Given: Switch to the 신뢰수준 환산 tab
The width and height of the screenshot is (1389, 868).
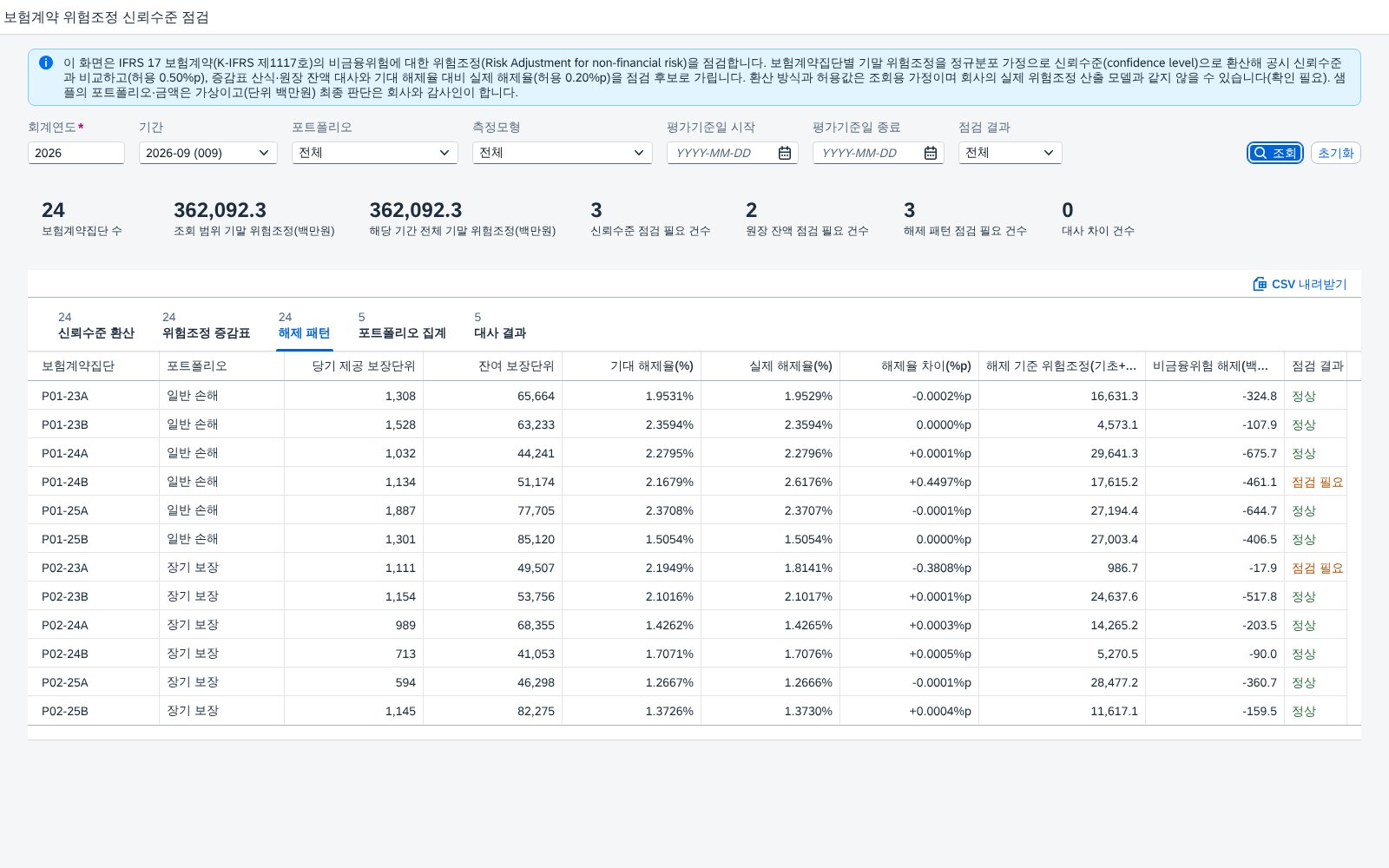Looking at the screenshot, I should (95, 325).
